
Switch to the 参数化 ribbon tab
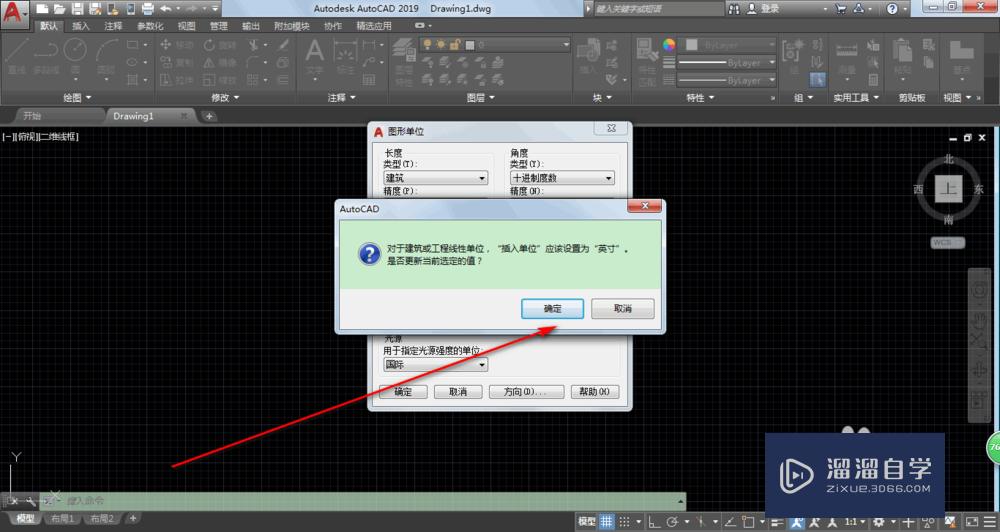(x=150, y=26)
